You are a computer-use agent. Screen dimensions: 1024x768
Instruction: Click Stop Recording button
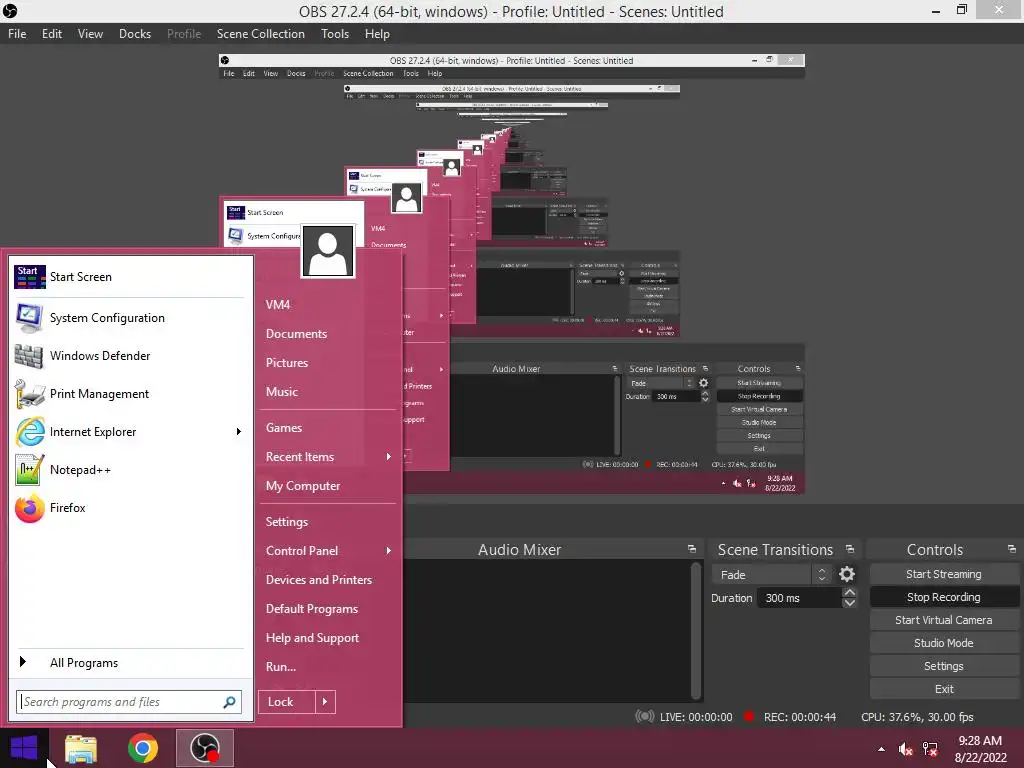[944, 597]
